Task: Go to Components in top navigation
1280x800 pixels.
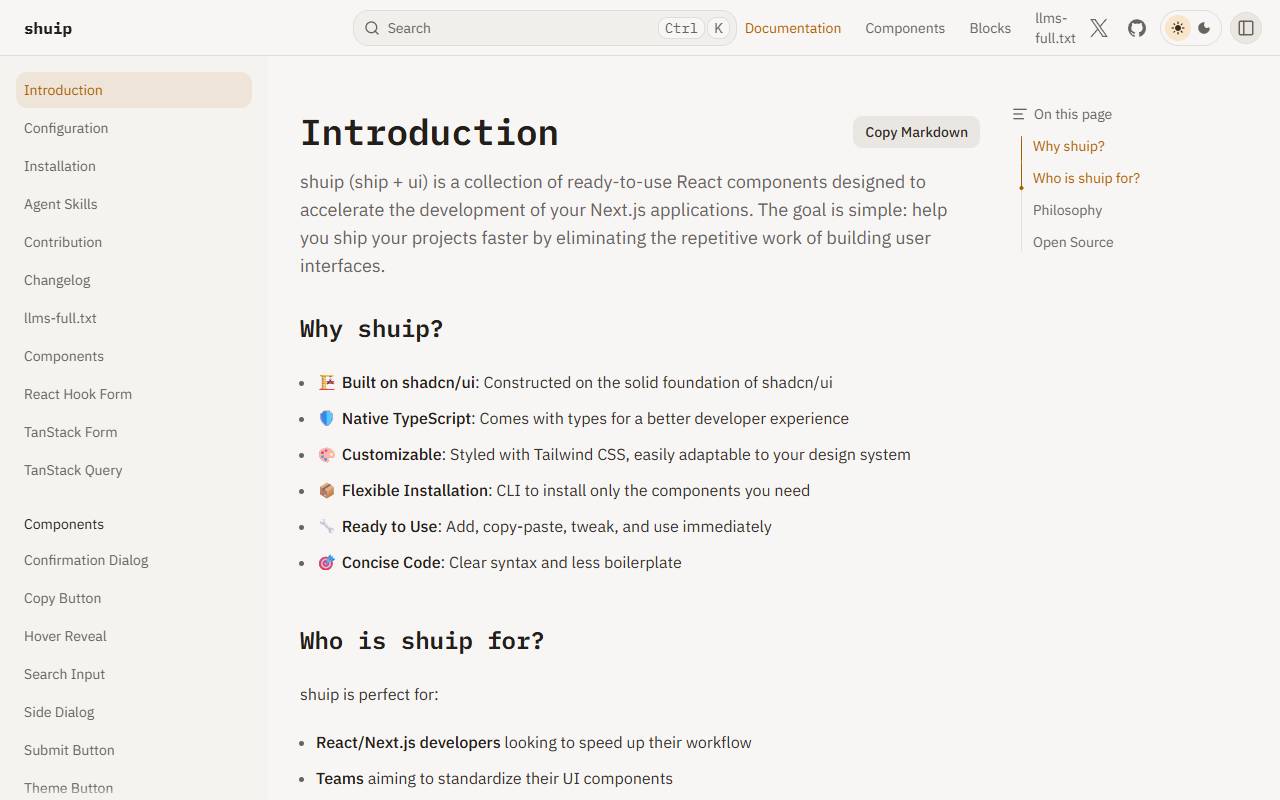Action: [x=905, y=28]
